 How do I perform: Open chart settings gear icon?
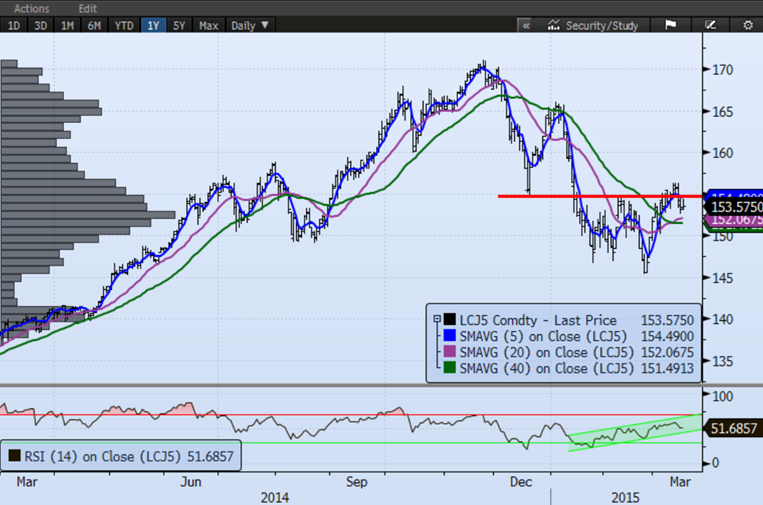pos(747,25)
